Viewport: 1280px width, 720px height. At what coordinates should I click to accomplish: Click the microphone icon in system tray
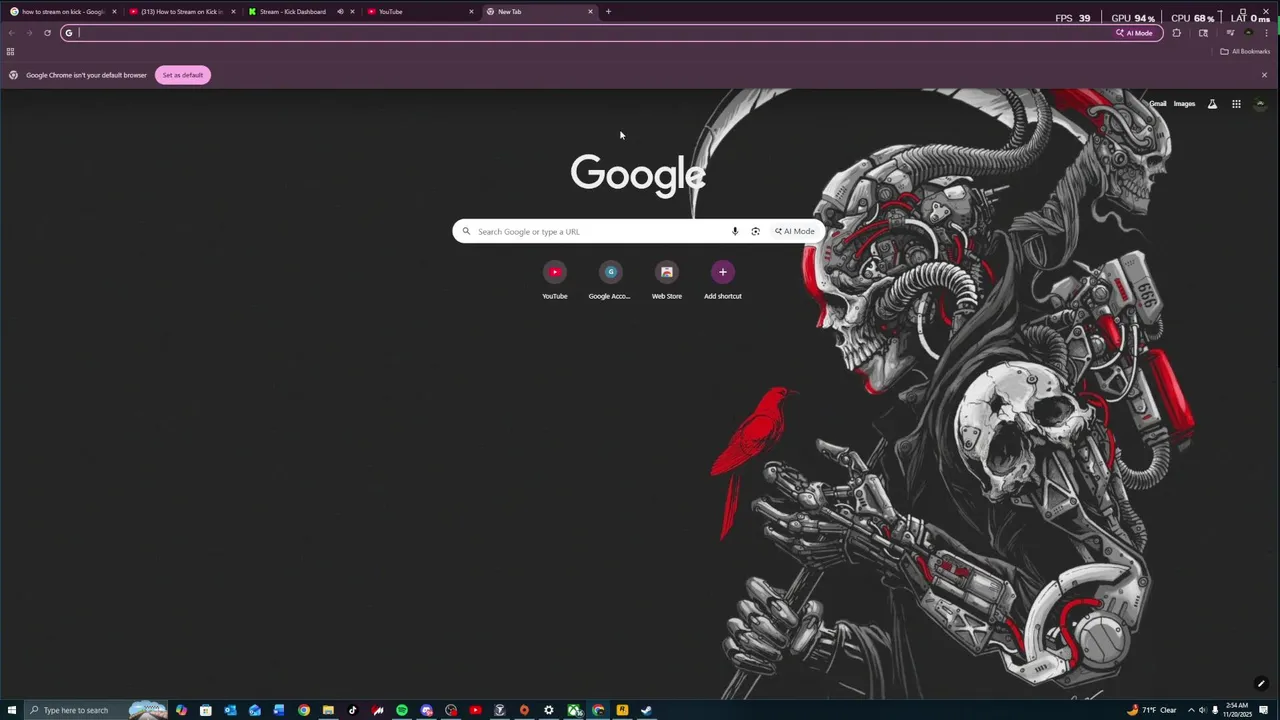point(1215,710)
